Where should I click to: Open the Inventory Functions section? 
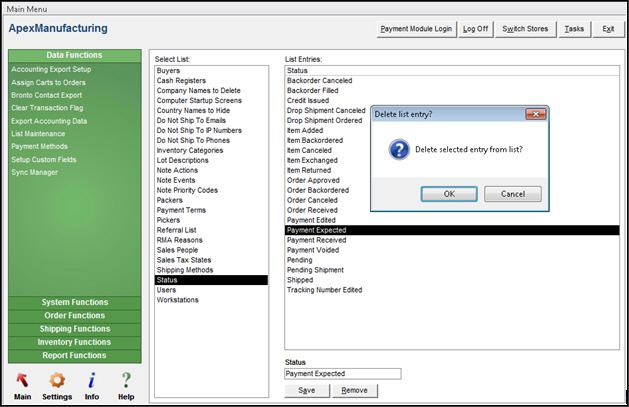click(75, 342)
